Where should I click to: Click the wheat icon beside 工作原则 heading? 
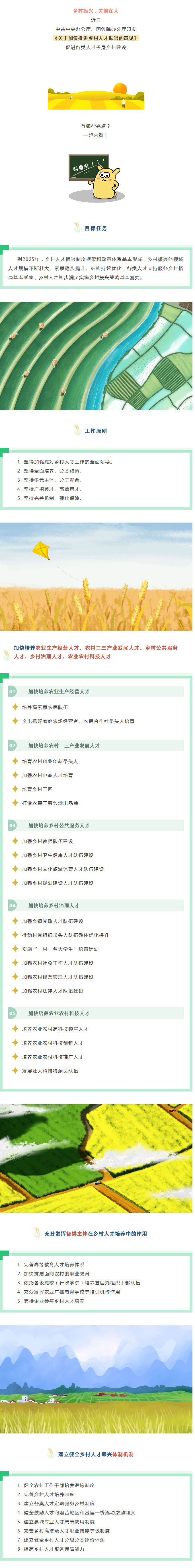(x=77, y=430)
